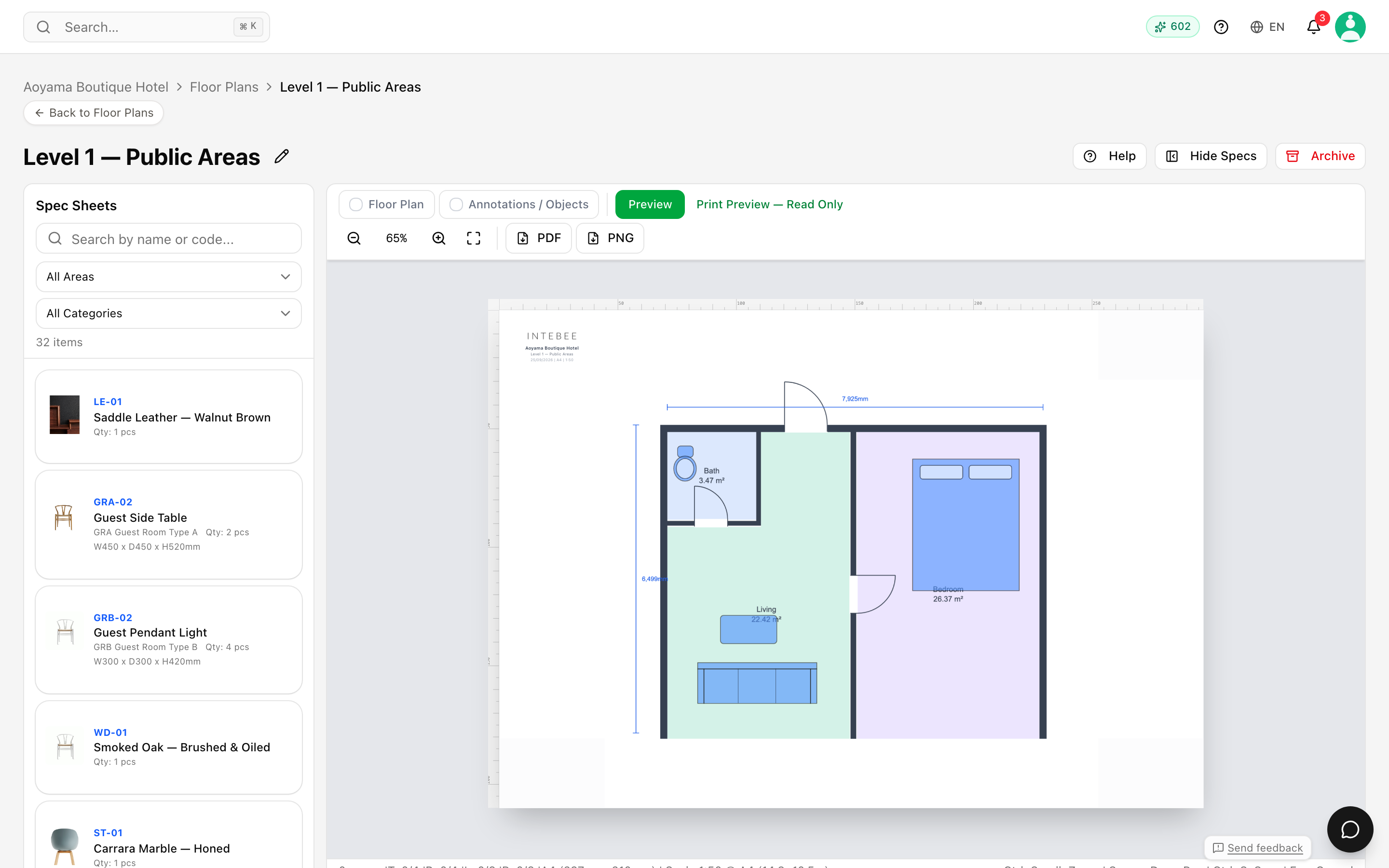Click the fit-to-screen icon
This screenshot has width=1389, height=868.
[x=474, y=238]
